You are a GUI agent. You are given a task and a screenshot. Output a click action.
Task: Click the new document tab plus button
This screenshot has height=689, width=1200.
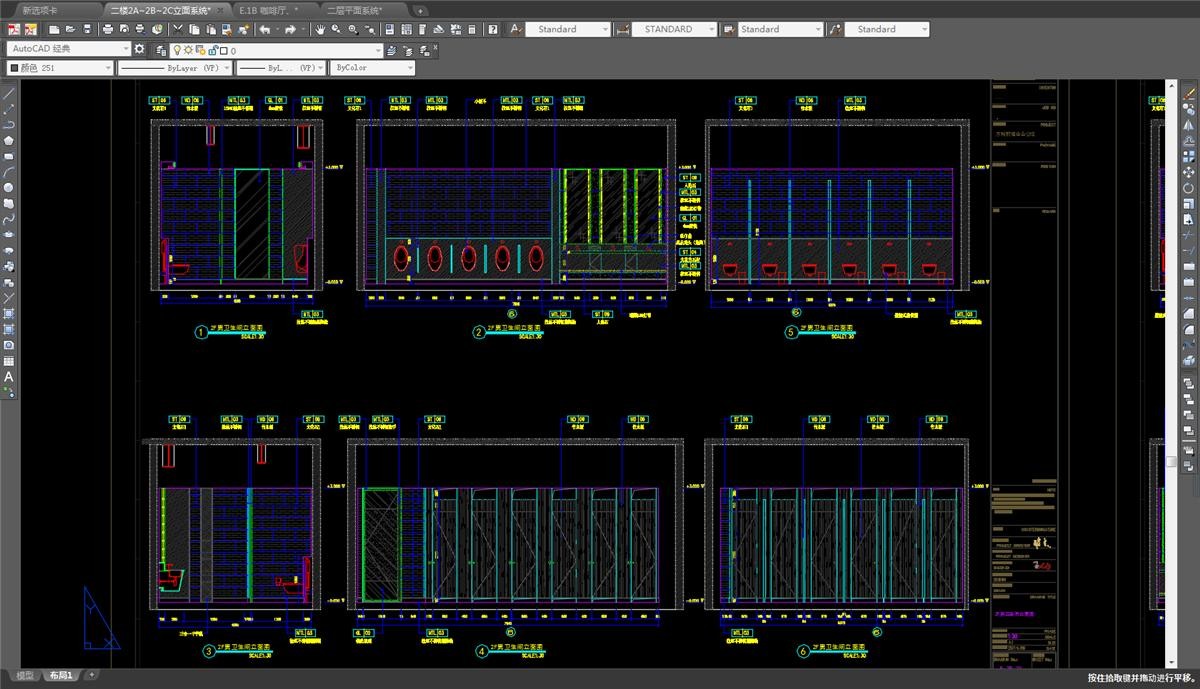(420, 10)
